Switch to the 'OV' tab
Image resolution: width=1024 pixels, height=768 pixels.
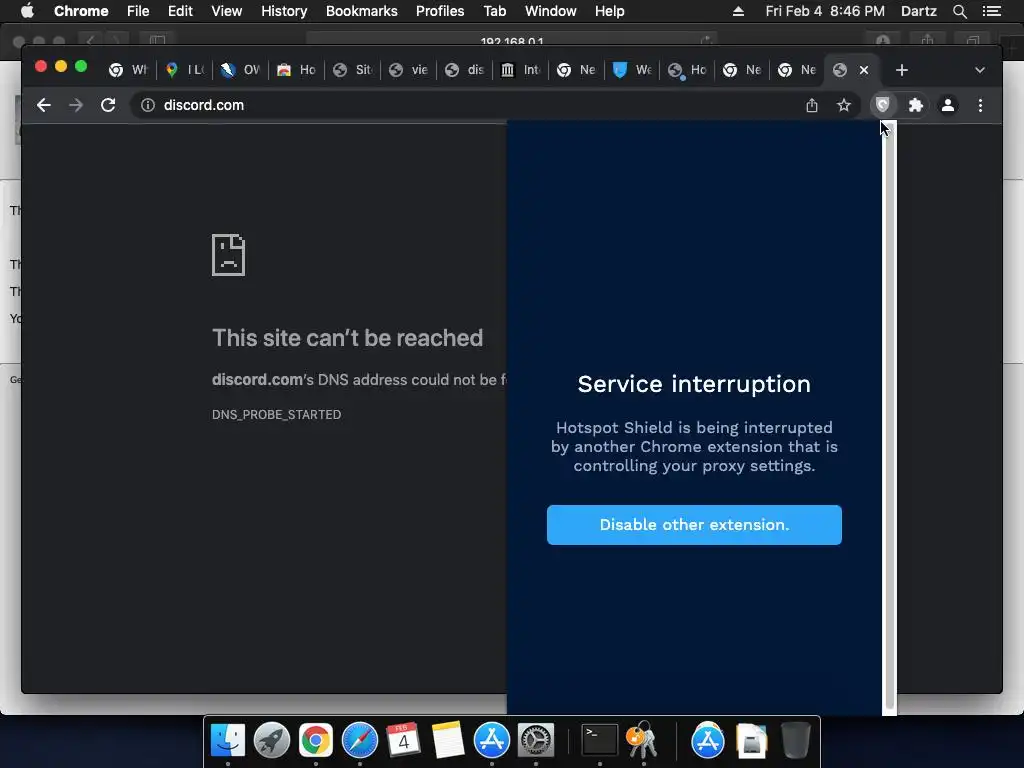click(240, 70)
